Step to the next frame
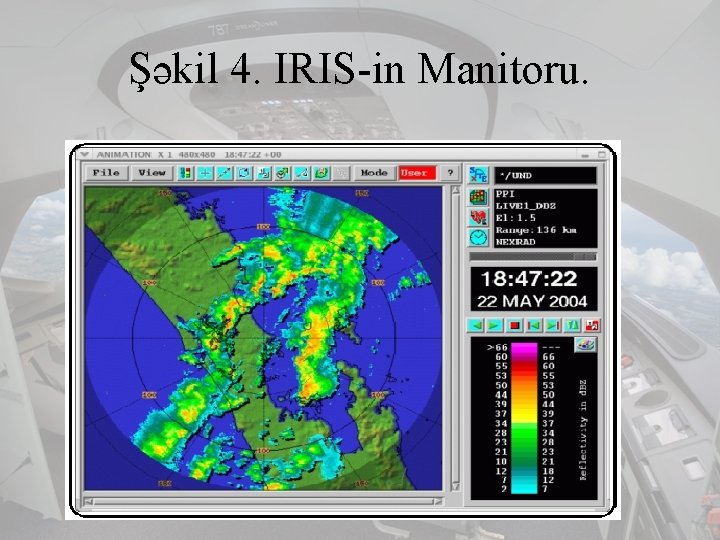The width and height of the screenshot is (720, 540). (x=553, y=326)
